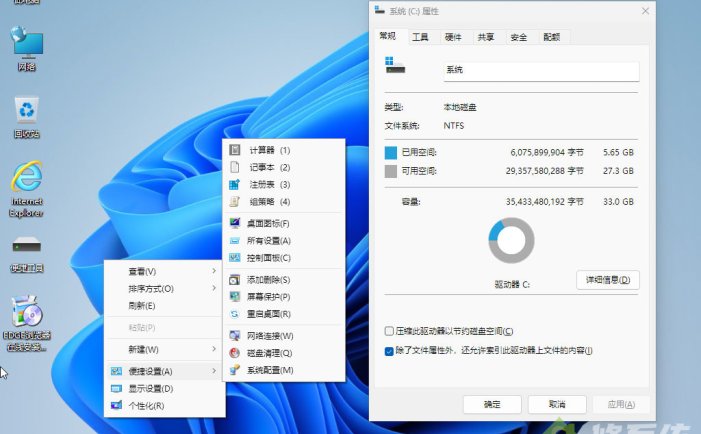Screen dimensions: 701x434
Task: Click the disk usage donut chart
Action: click(x=511, y=240)
